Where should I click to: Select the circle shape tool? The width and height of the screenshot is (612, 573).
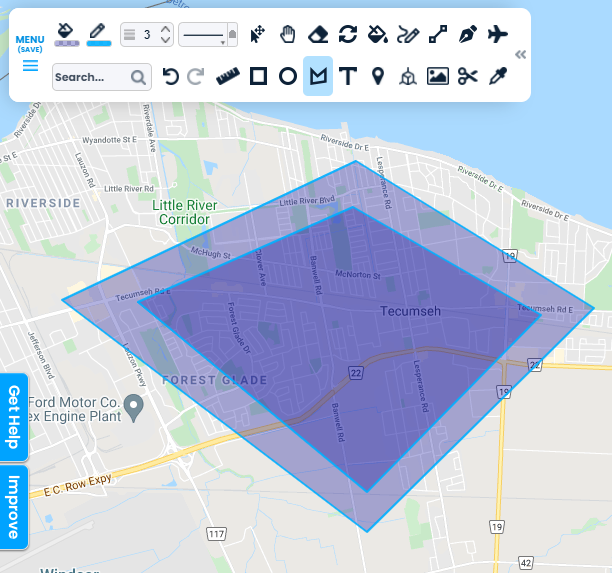(288, 76)
